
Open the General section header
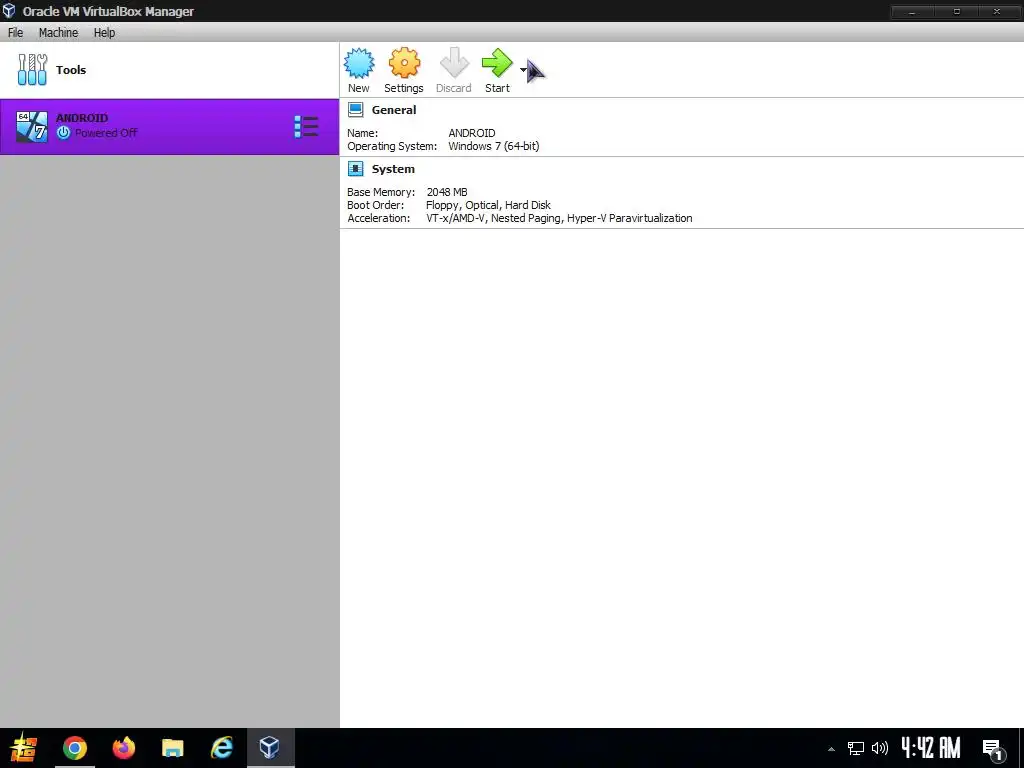pyautogui.click(x=394, y=110)
